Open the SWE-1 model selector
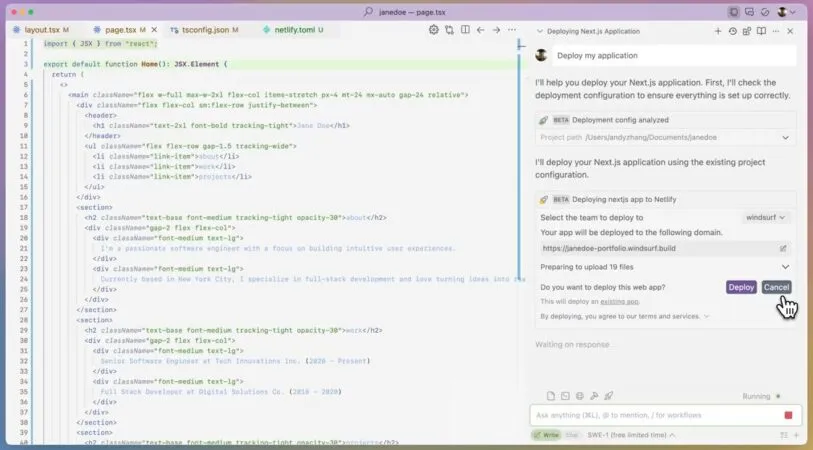 [632, 435]
